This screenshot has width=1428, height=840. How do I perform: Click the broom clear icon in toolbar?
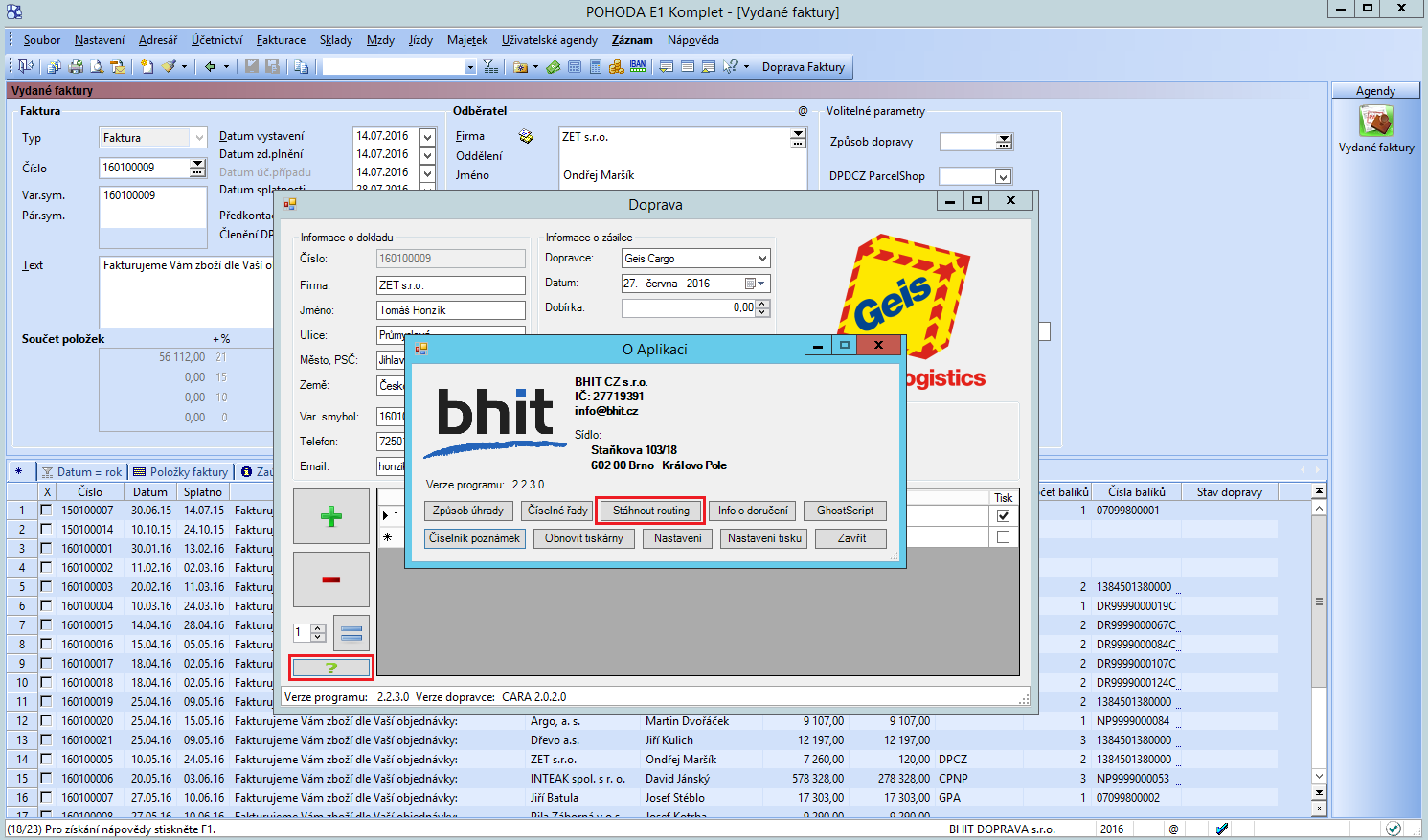pyautogui.click(x=169, y=66)
